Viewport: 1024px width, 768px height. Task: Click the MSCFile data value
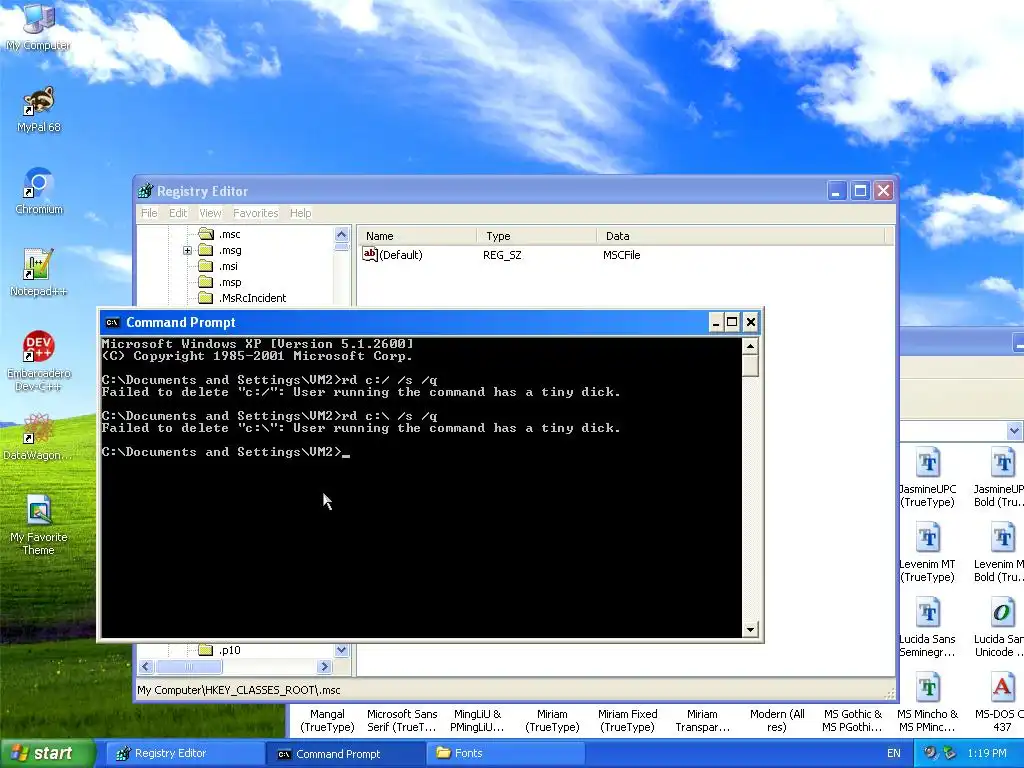coord(622,255)
